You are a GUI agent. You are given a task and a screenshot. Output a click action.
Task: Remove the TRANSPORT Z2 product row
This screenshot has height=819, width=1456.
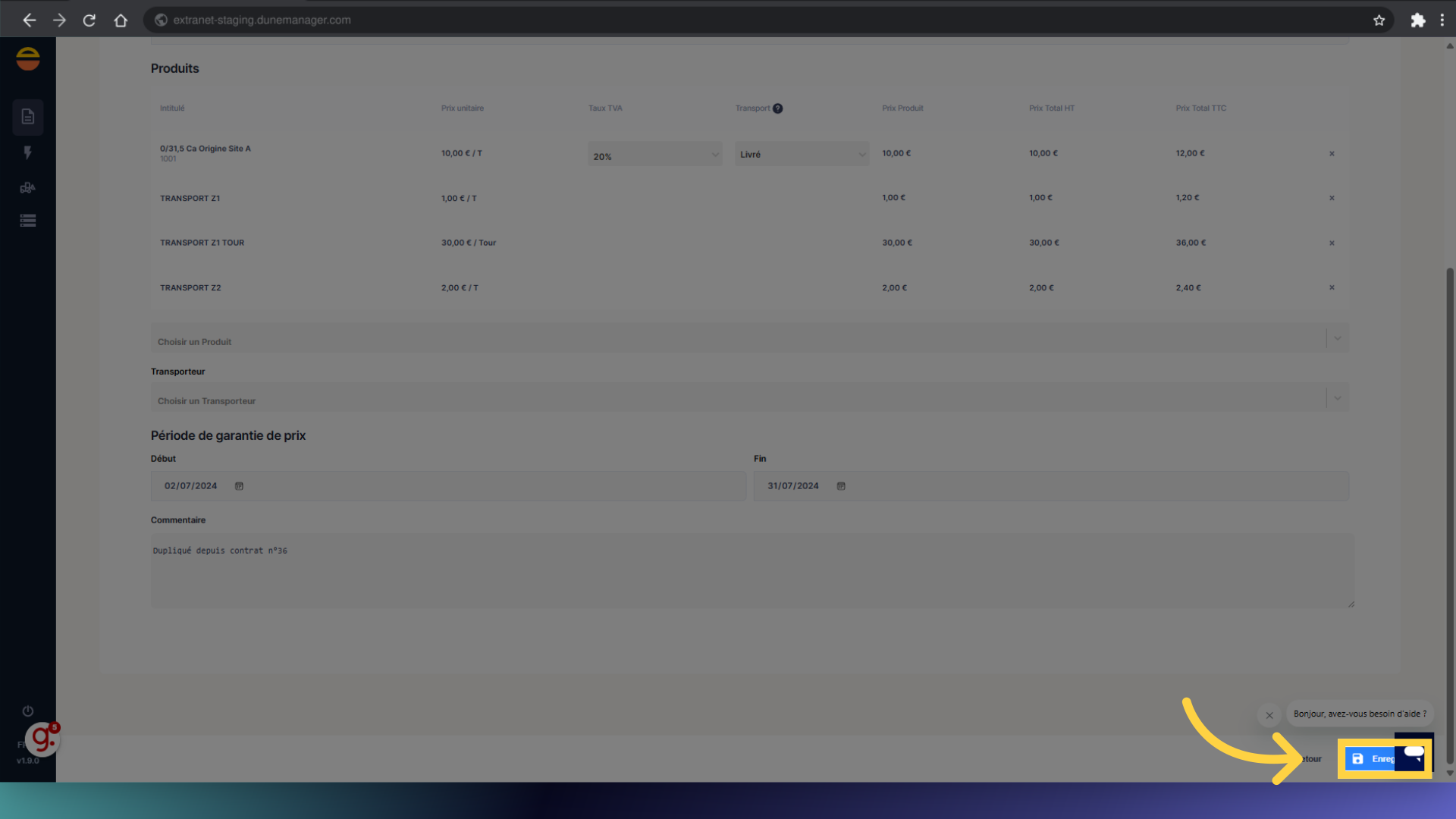1332,287
